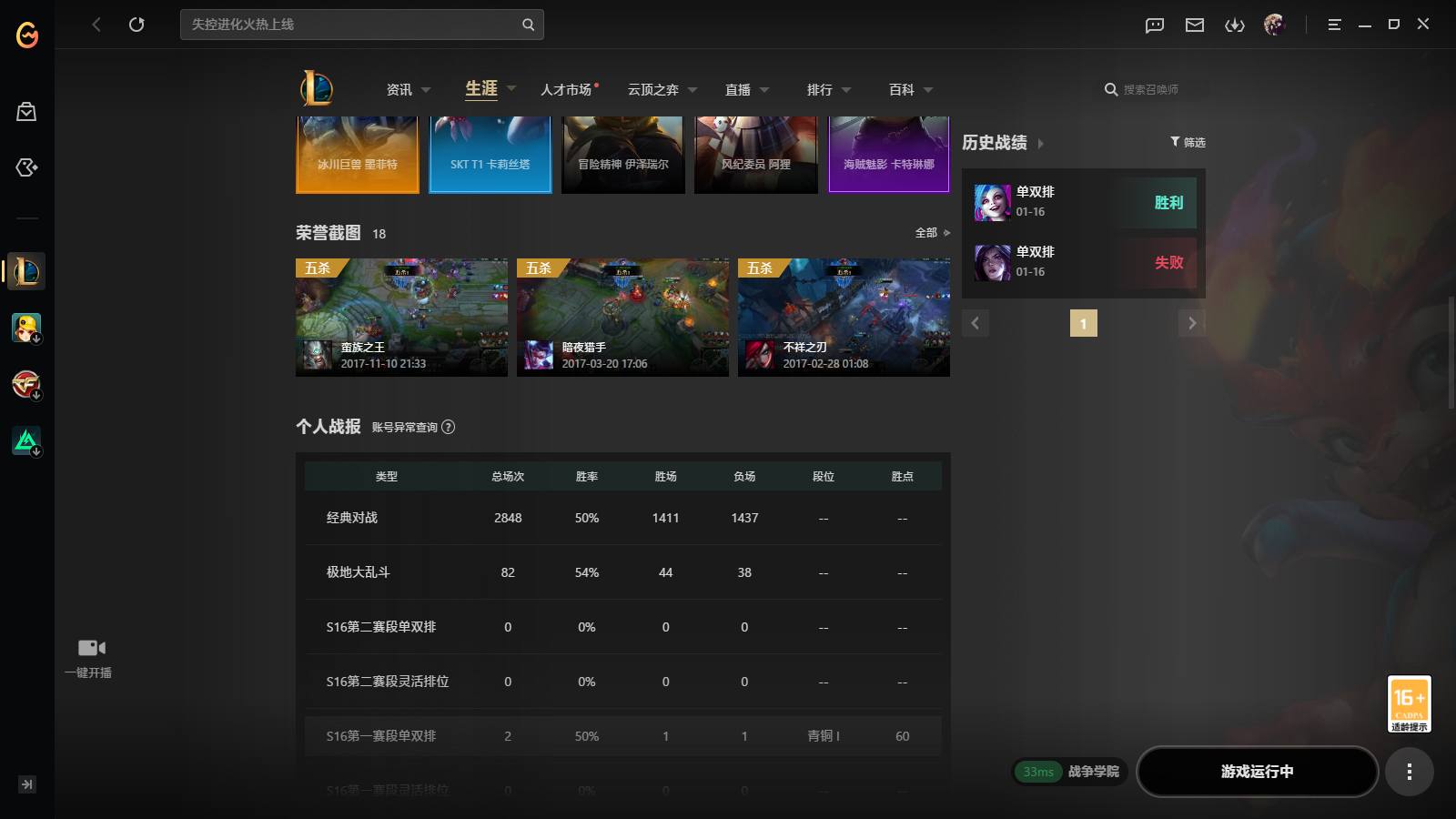Viewport: 1456px width, 819px height.
Task: Click the 极地大乱斗 row label
Action: coord(358,572)
